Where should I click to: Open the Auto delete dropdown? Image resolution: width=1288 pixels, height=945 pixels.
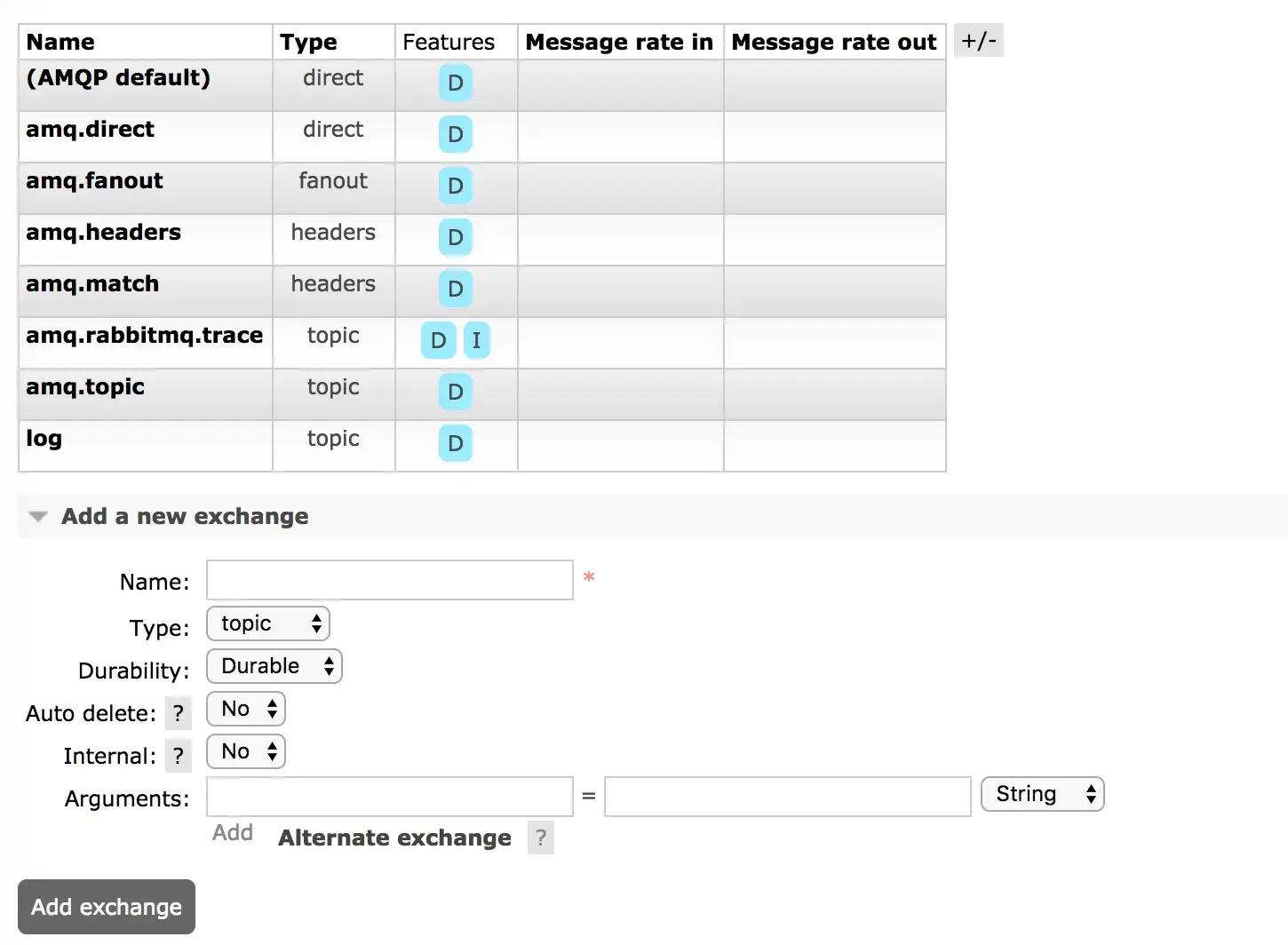tap(246, 709)
